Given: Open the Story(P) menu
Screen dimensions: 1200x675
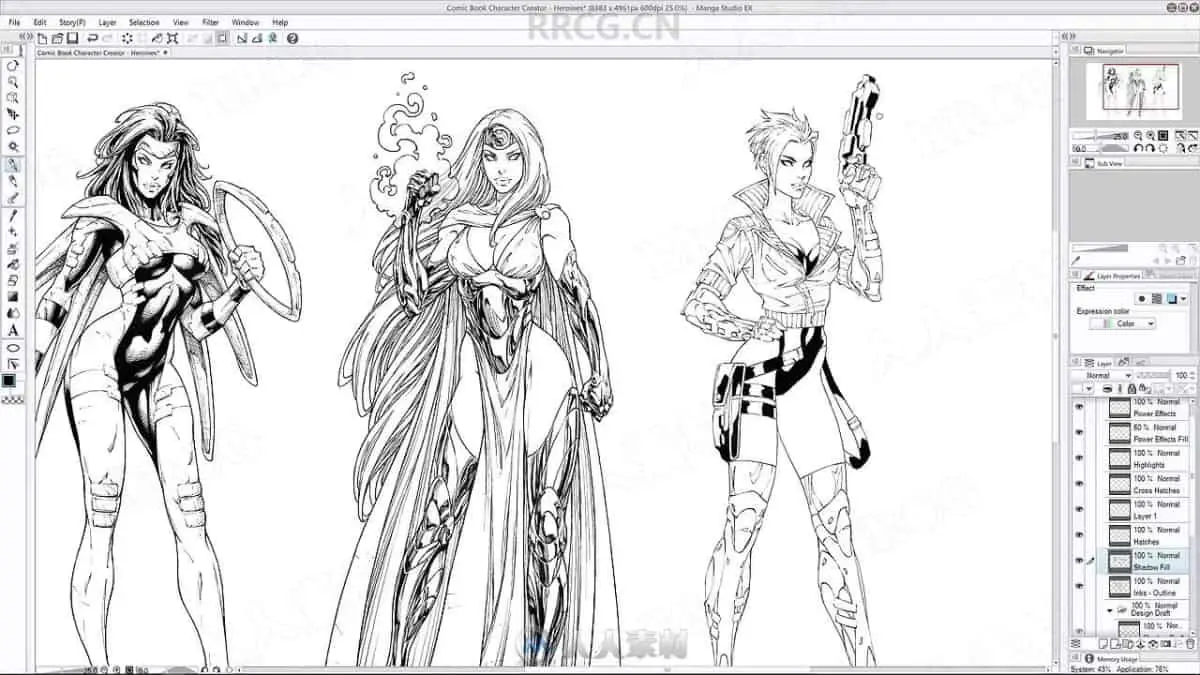Looking at the screenshot, I should [72, 22].
